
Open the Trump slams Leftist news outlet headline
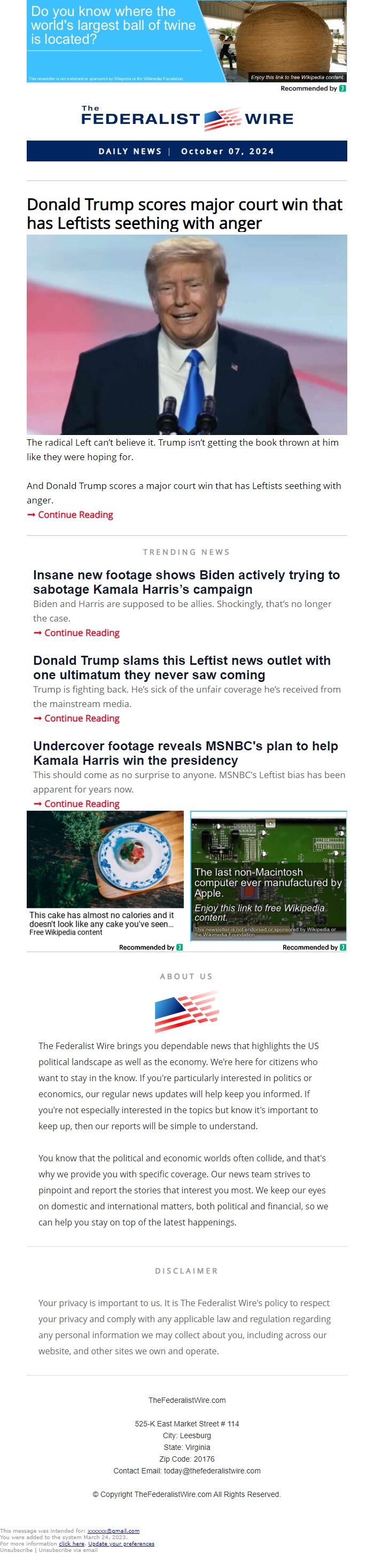(x=182, y=667)
